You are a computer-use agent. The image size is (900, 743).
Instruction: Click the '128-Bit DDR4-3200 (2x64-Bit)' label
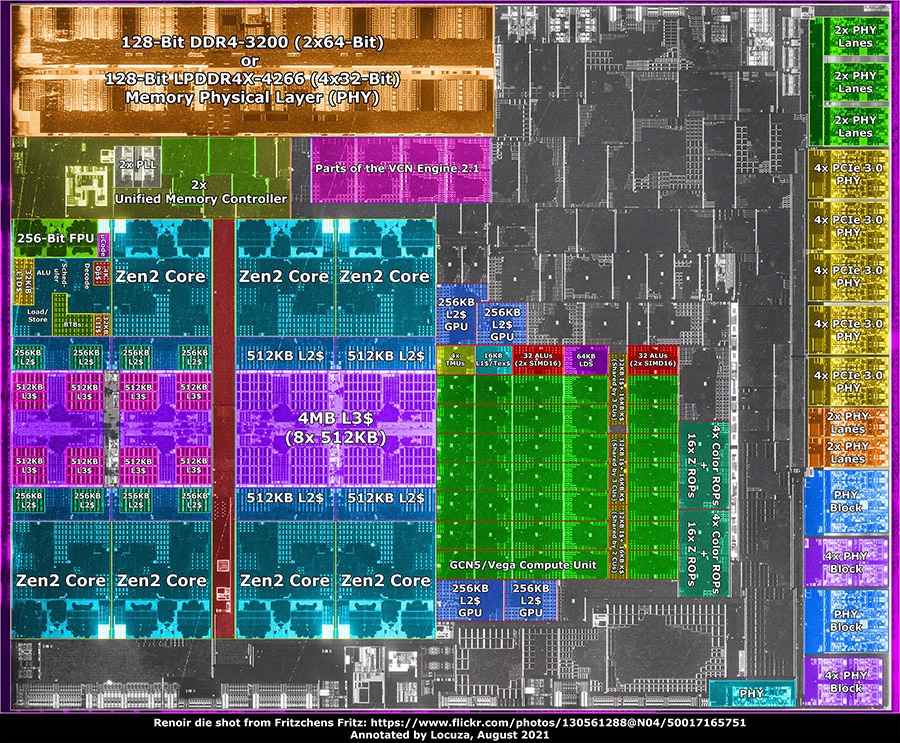[252, 42]
